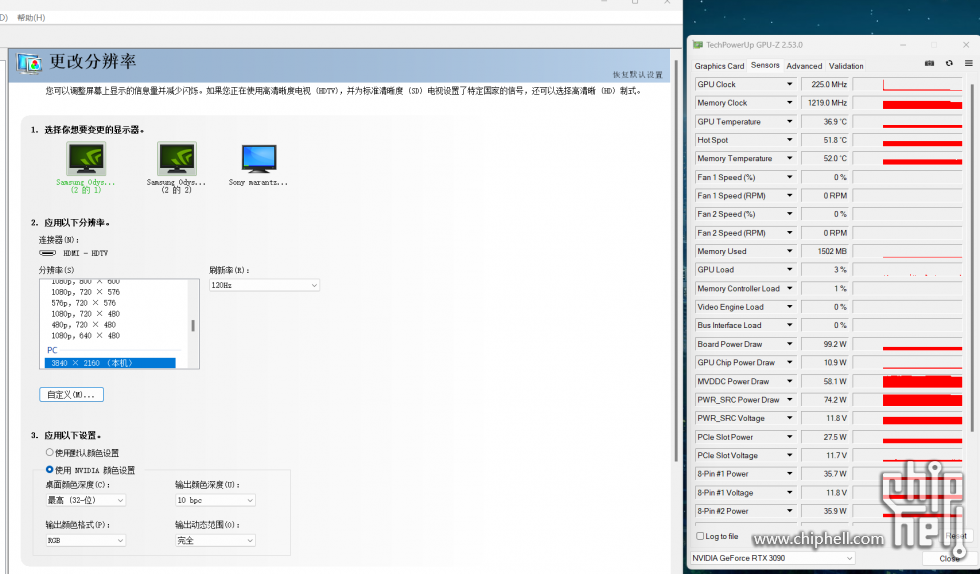The image size is (980, 574).
Task: Open PCIe Slot Power sensor dropdown arrow
Action: (x=789, y=437)
